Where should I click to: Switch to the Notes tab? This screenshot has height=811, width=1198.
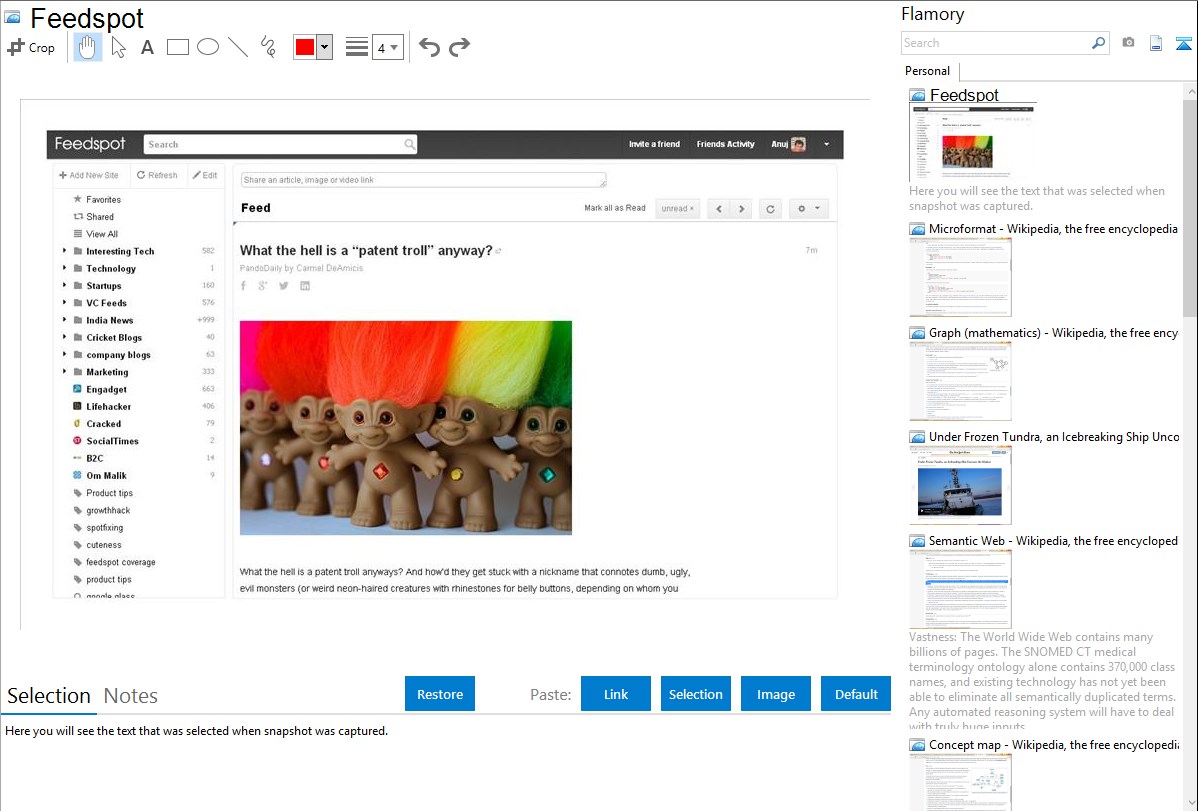(131, 696)
